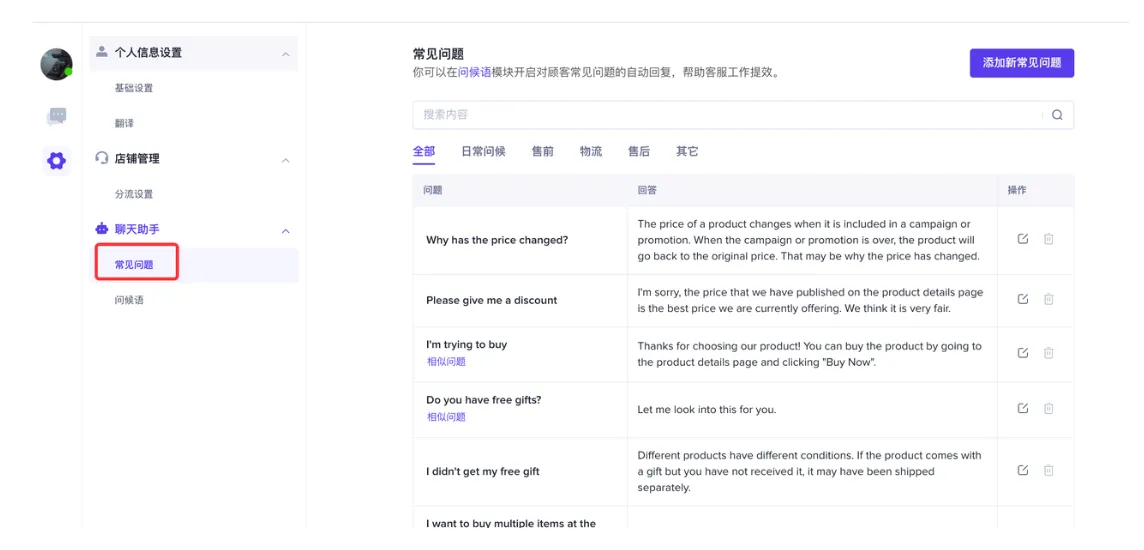Edit the 'I didn't get my free gift' entry
1144x550 pixels.
coord(1023,470)
